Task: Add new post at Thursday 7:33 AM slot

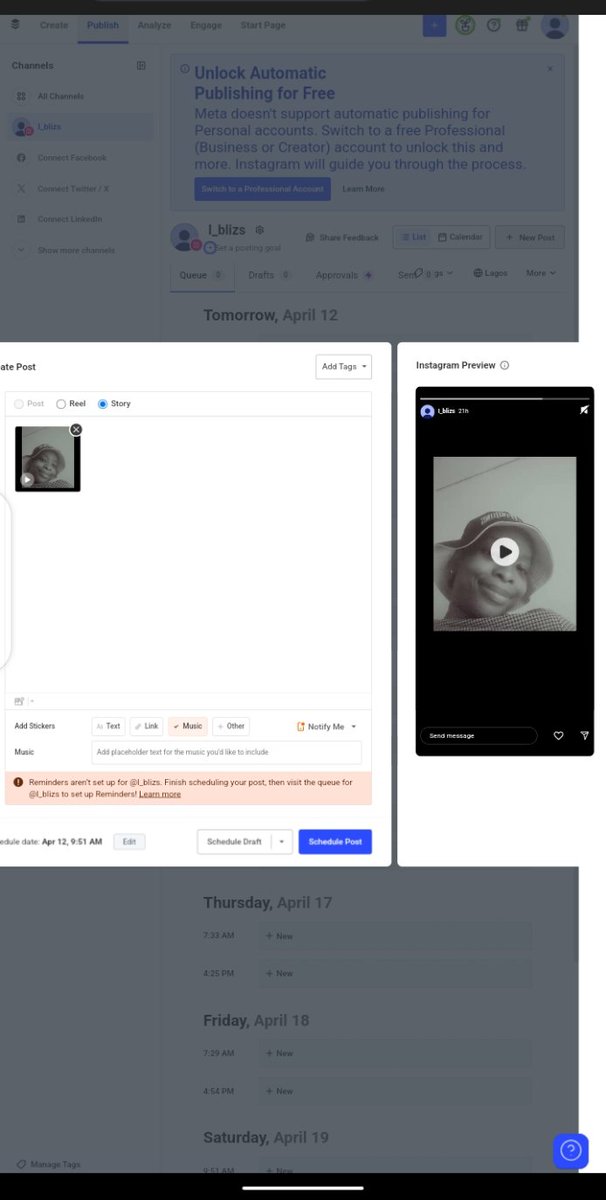Action: 395,936
